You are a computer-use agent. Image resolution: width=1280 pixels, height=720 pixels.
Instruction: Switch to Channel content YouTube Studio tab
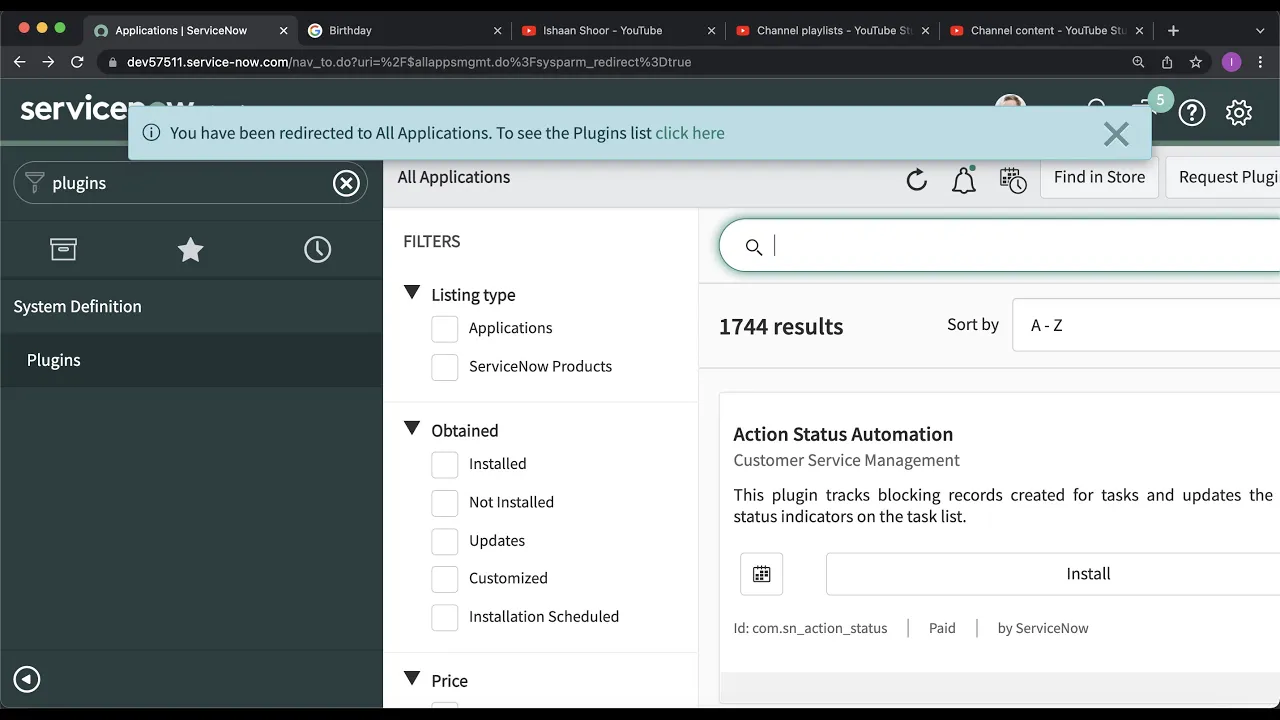pyautogui.click(x=1048, y=30)
